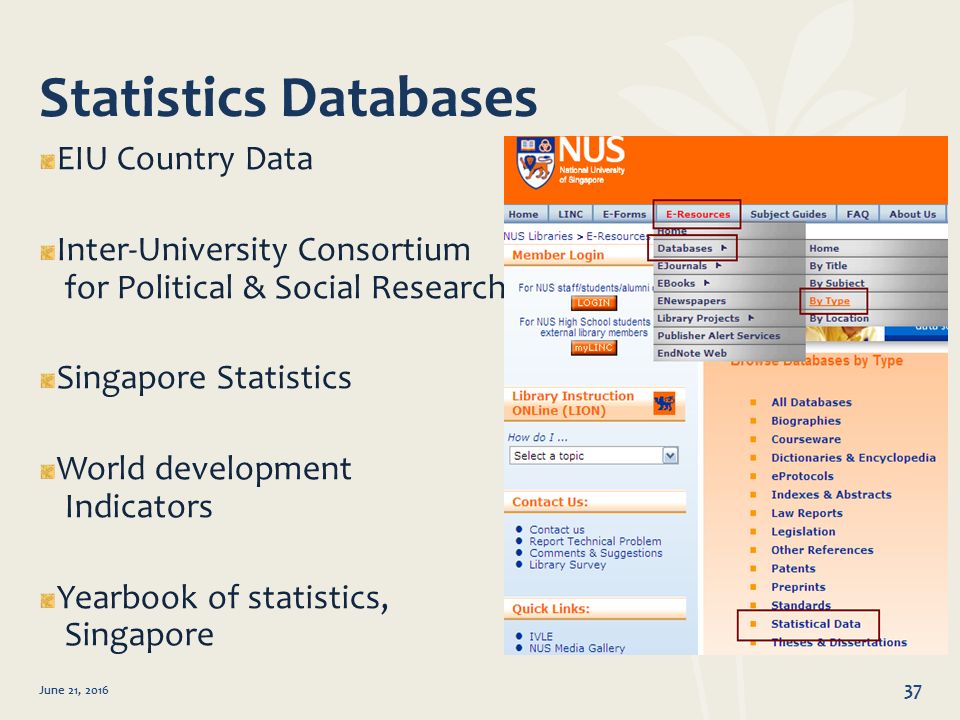This screenshot has width=960, height=720.
Task: Open the Statistical Data link
Action: pos(816,624)
